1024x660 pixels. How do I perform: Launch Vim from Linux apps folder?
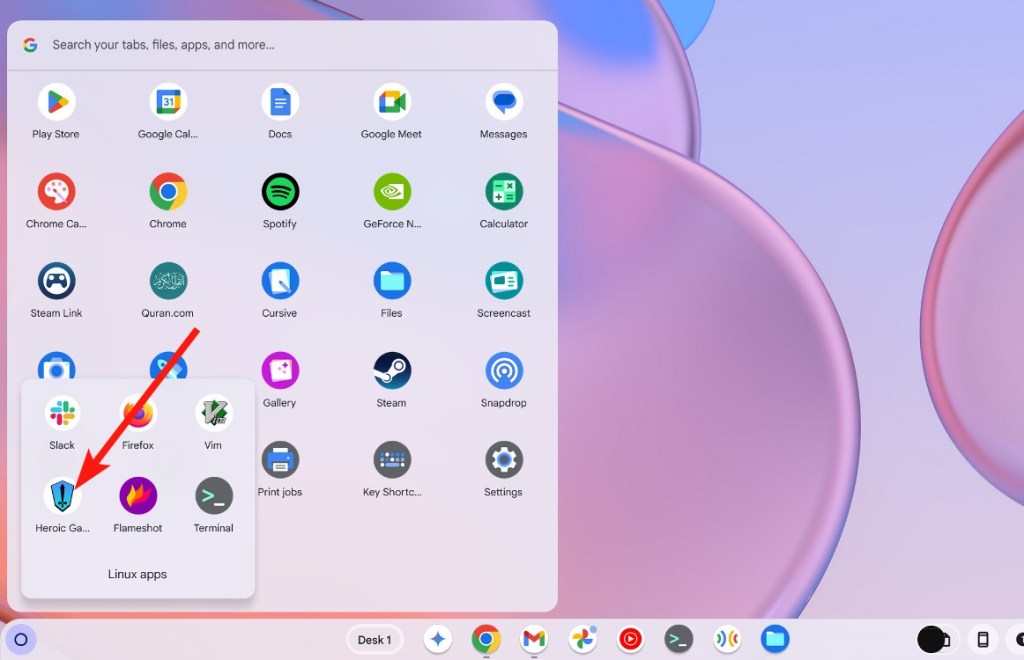(x=214, y=413)
